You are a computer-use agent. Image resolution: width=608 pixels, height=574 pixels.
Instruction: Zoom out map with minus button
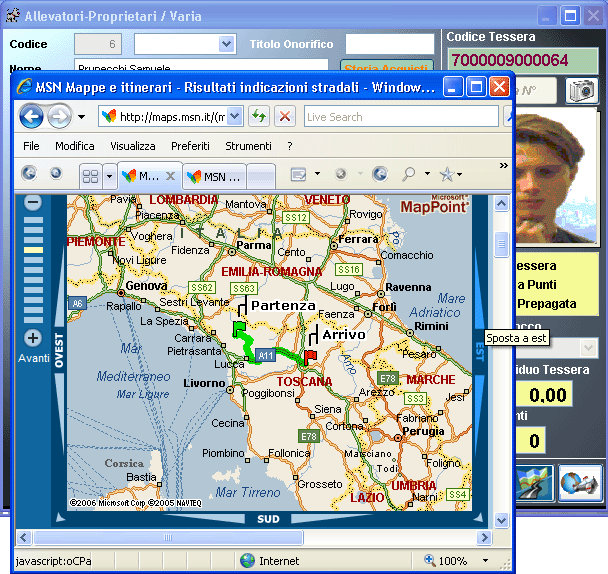(x=33, y=202)
